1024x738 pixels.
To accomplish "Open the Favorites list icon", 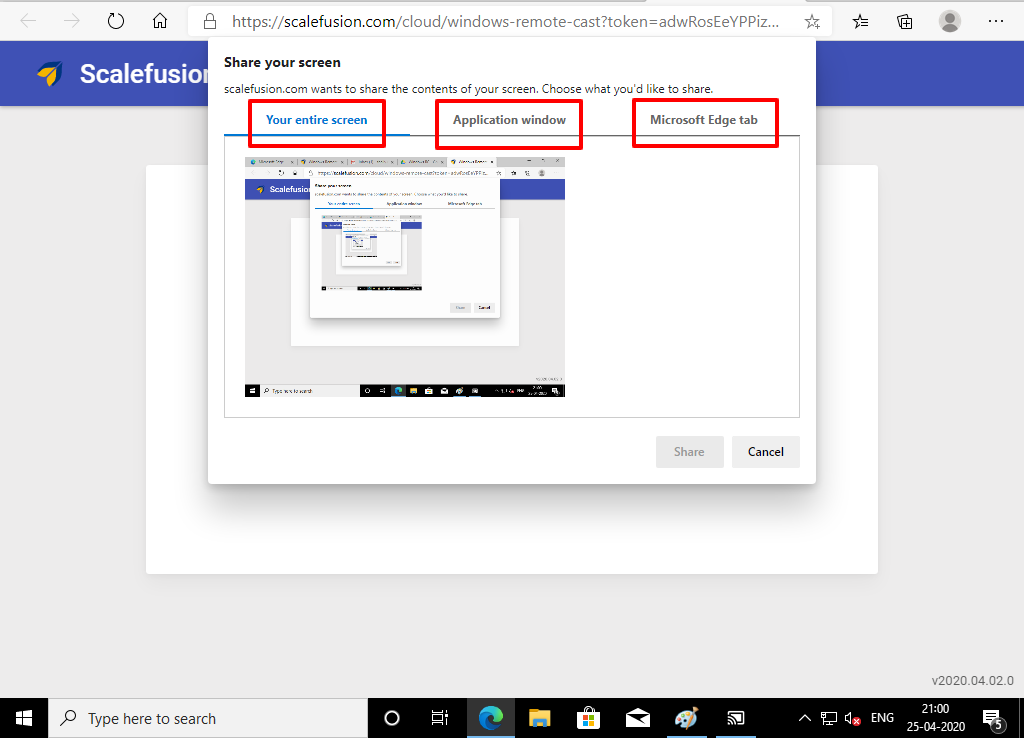I will [861, 22].
